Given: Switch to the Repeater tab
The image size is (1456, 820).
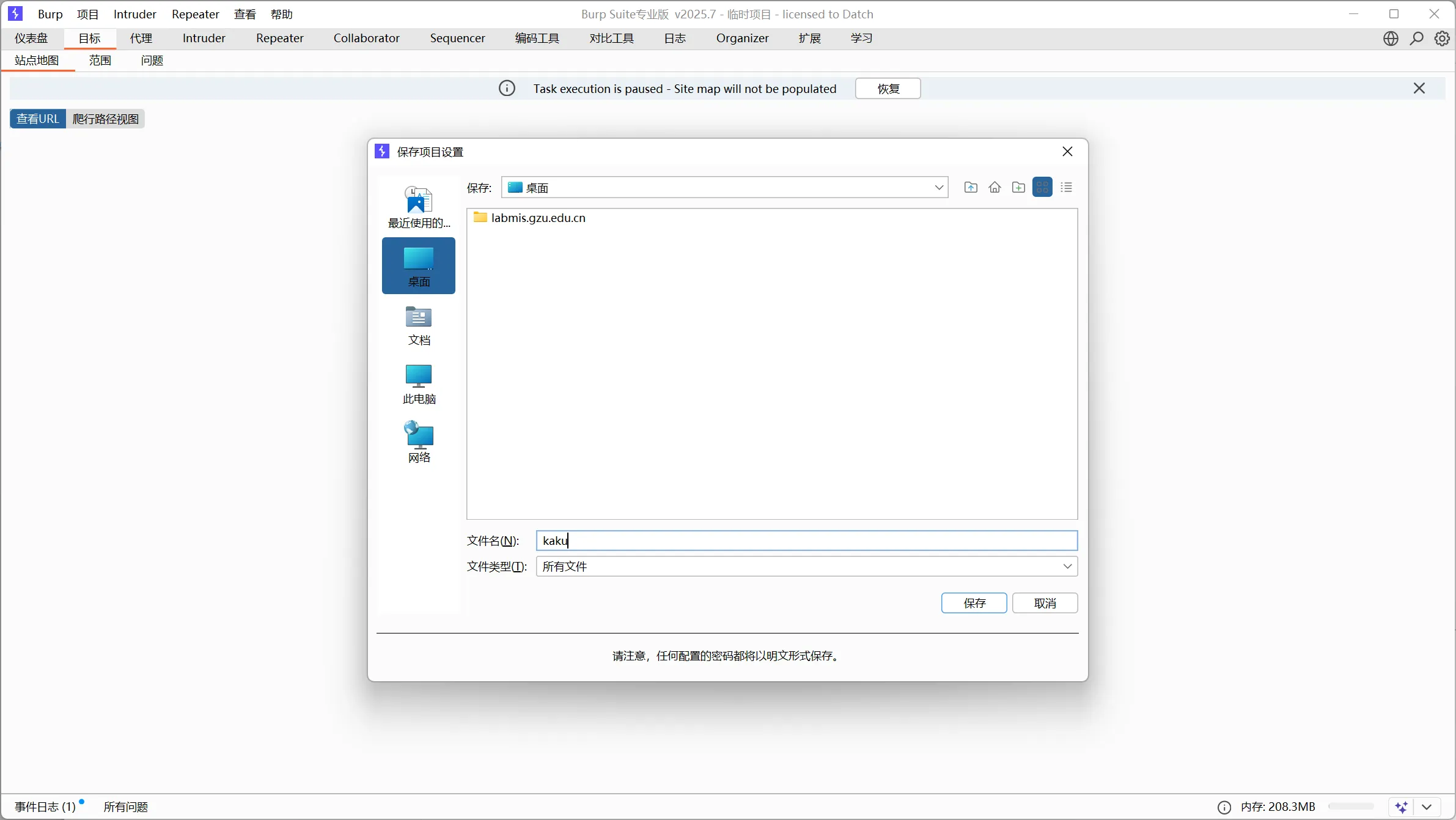Looking at the screenshot, I should tap(279, 38).
